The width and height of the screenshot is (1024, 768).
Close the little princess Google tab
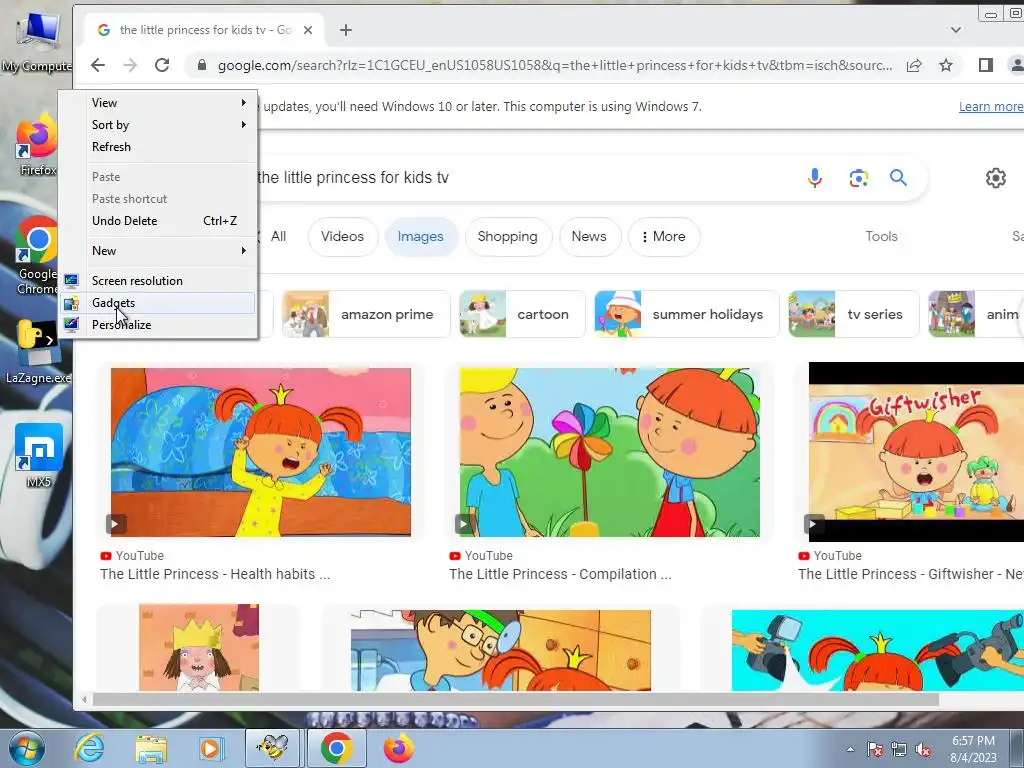pyautogui.click(x=308, y=30)
